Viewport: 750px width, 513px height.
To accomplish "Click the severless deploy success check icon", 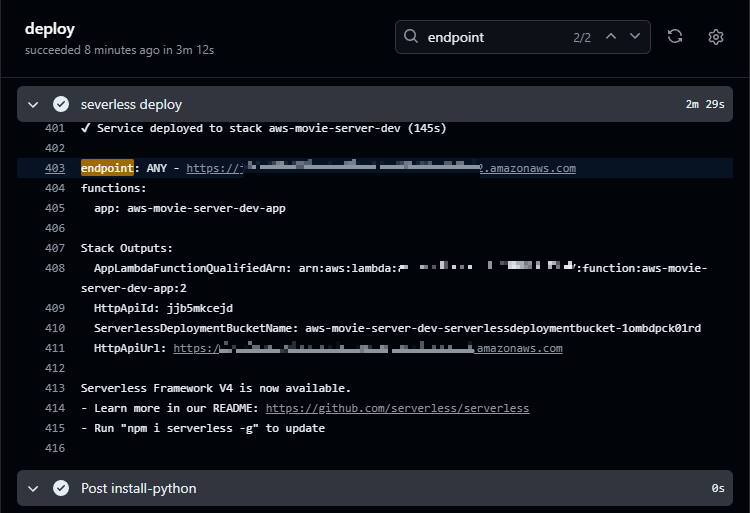I will 61,104.
